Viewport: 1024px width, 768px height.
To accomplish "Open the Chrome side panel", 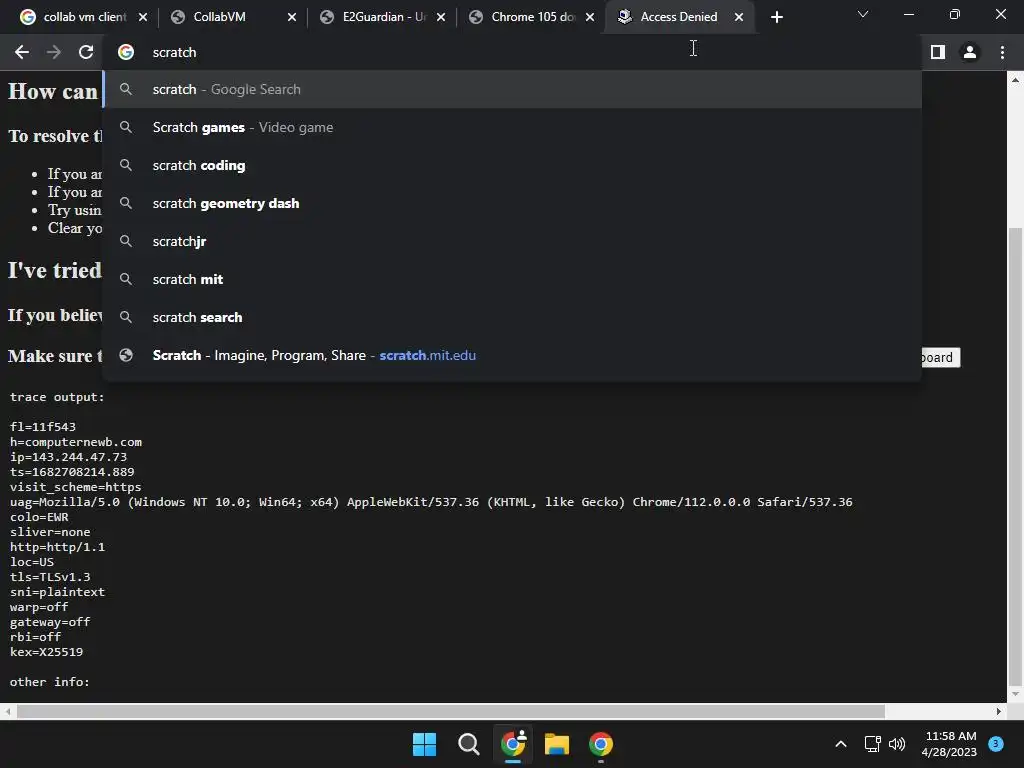I will point(938,52).
